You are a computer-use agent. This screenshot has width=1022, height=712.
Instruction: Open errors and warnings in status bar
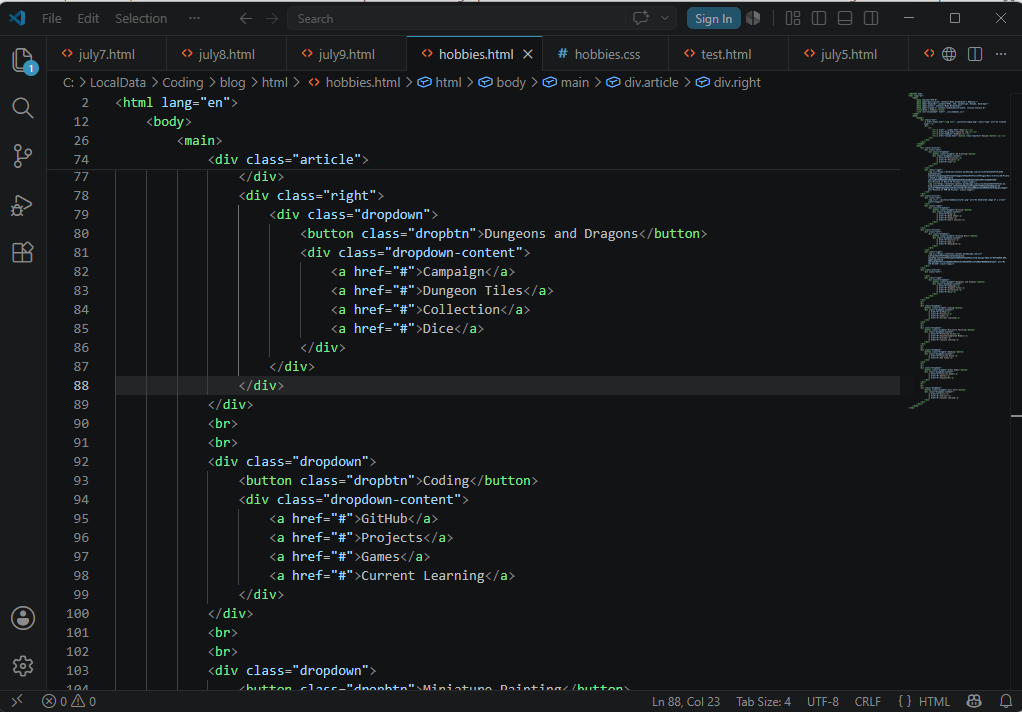coord(69,702)
